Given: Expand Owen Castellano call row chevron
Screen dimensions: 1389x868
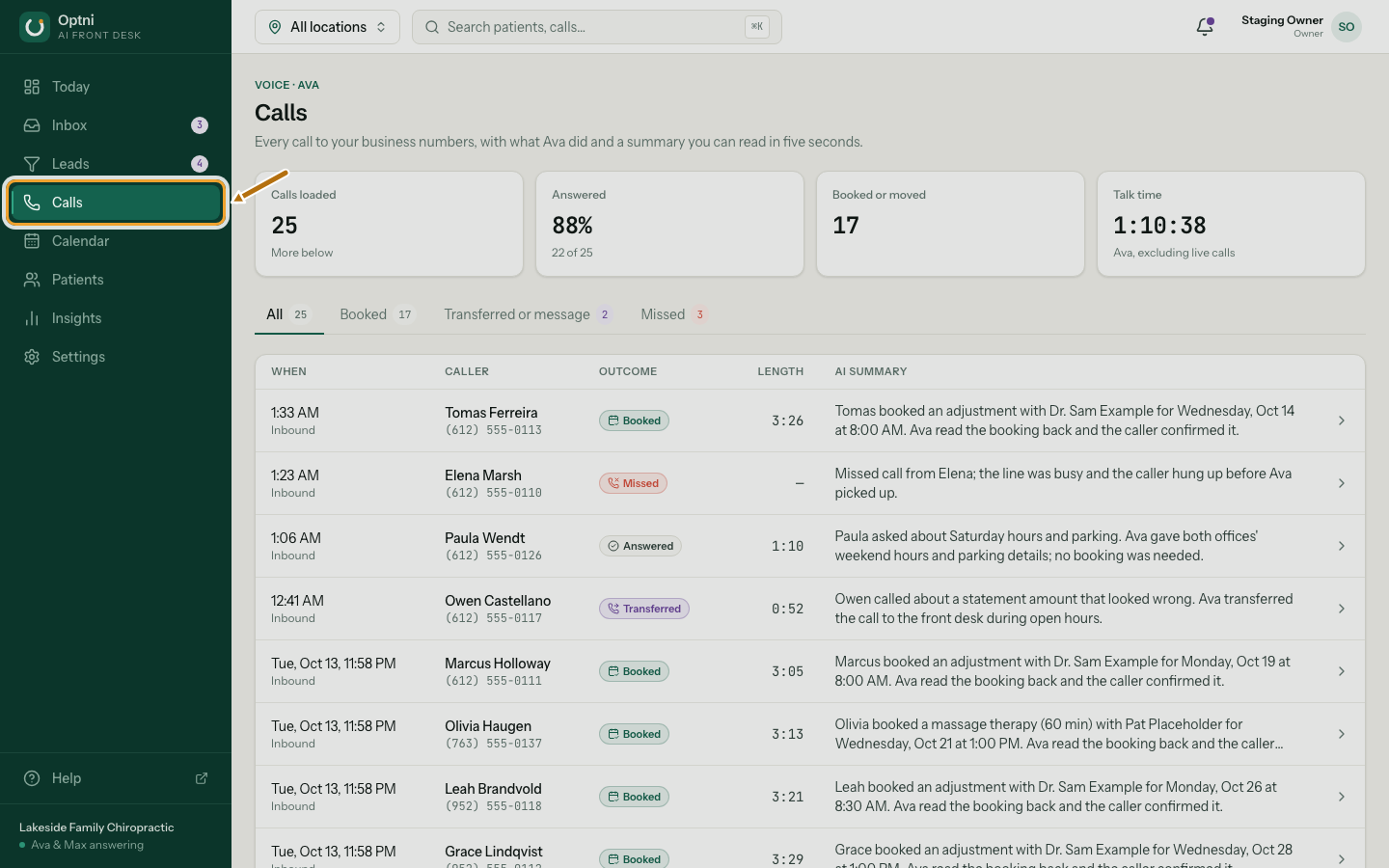Looking at the screenshot, I should 1341,609.
